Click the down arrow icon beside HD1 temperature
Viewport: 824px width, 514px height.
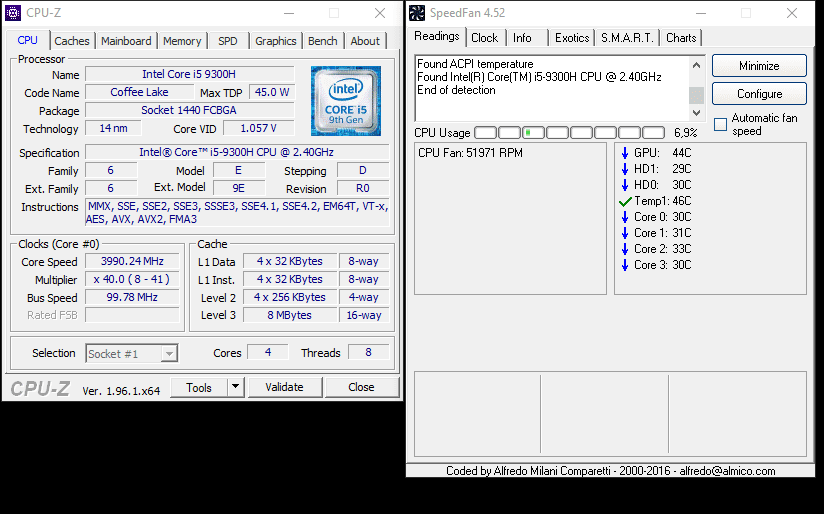click(x=625, y=169)
